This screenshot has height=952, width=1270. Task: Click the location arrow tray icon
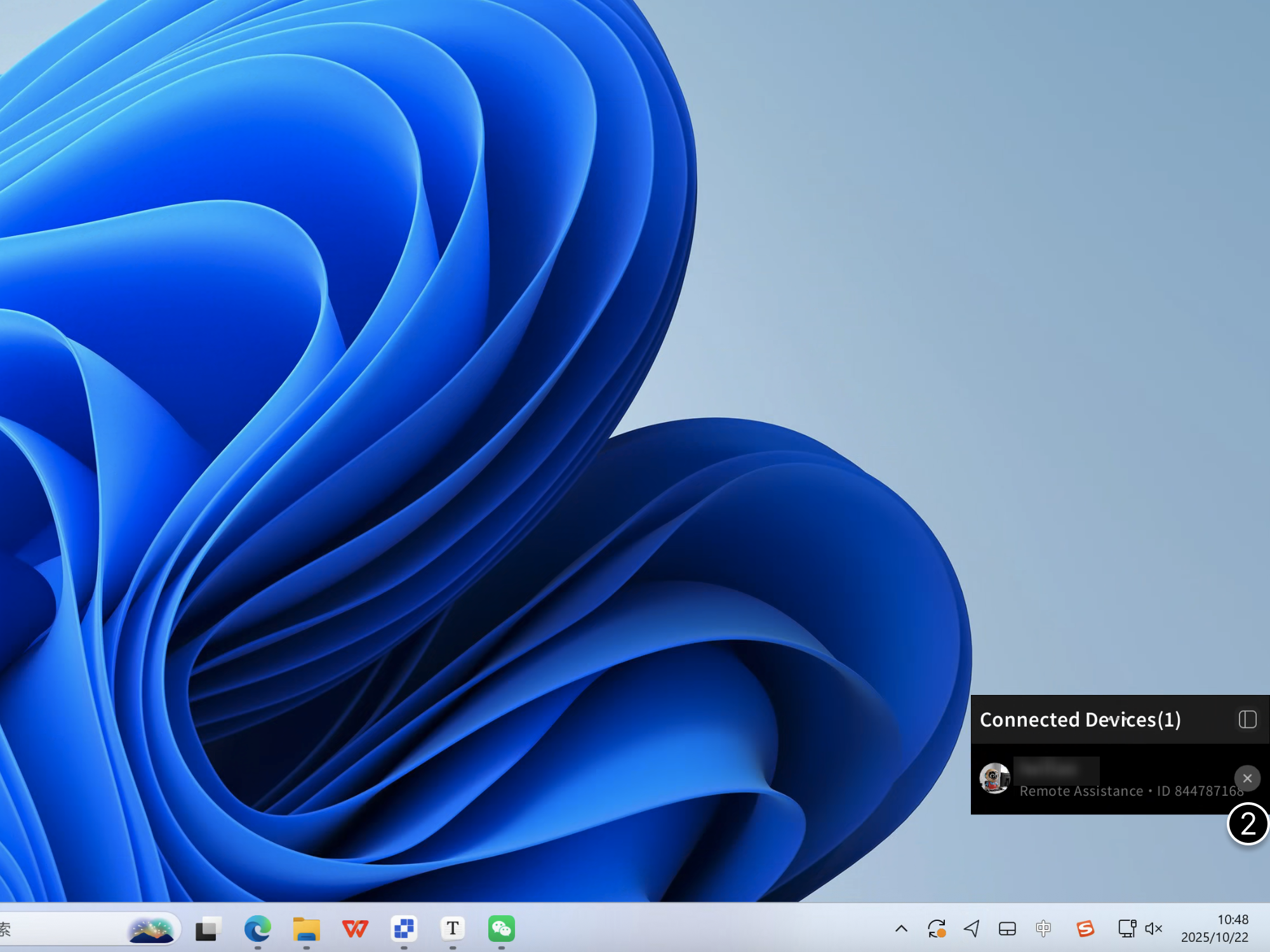click(x=972, y=929)
